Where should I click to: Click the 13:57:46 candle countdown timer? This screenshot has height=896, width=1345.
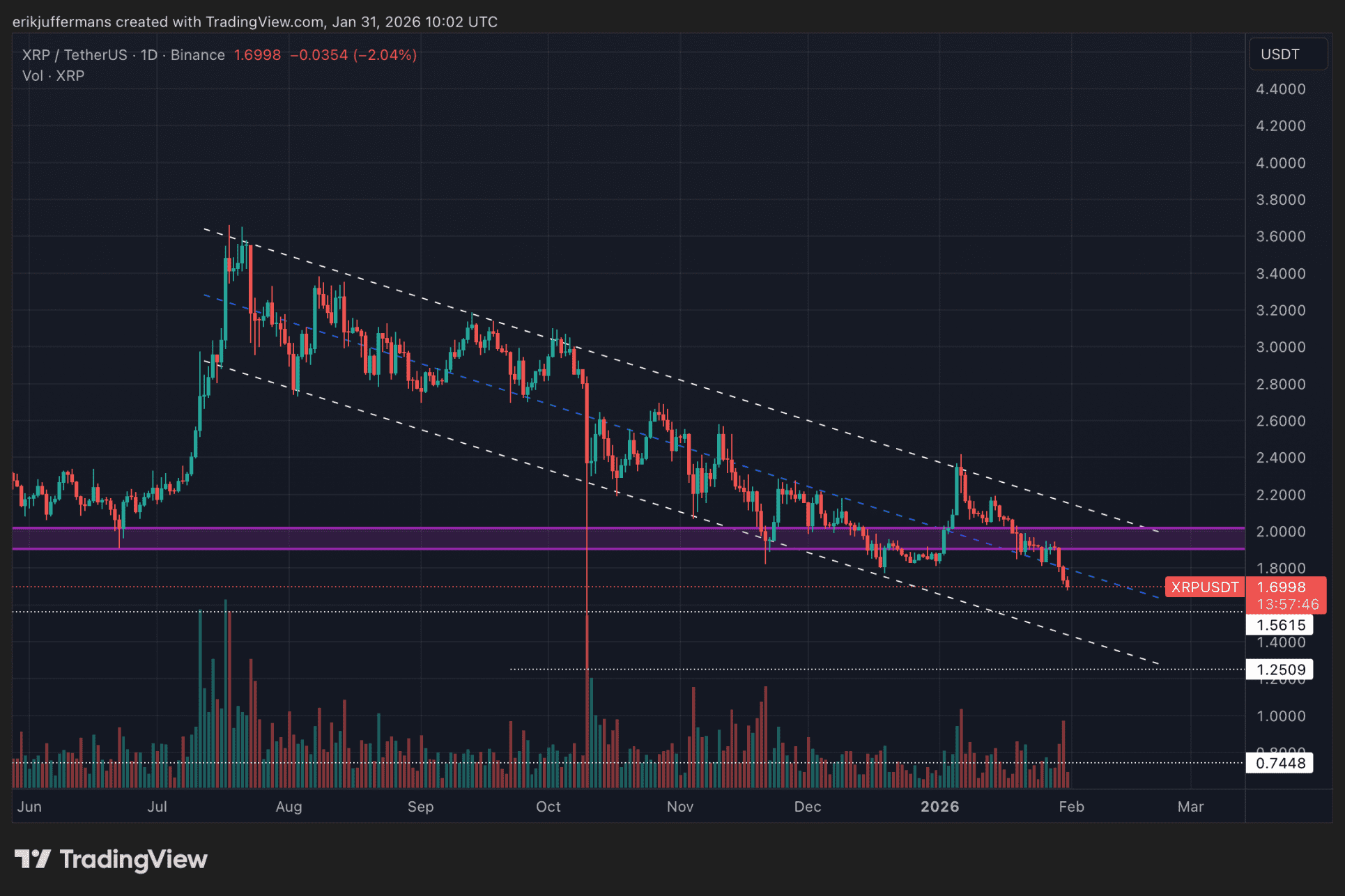coord(1287,604)
